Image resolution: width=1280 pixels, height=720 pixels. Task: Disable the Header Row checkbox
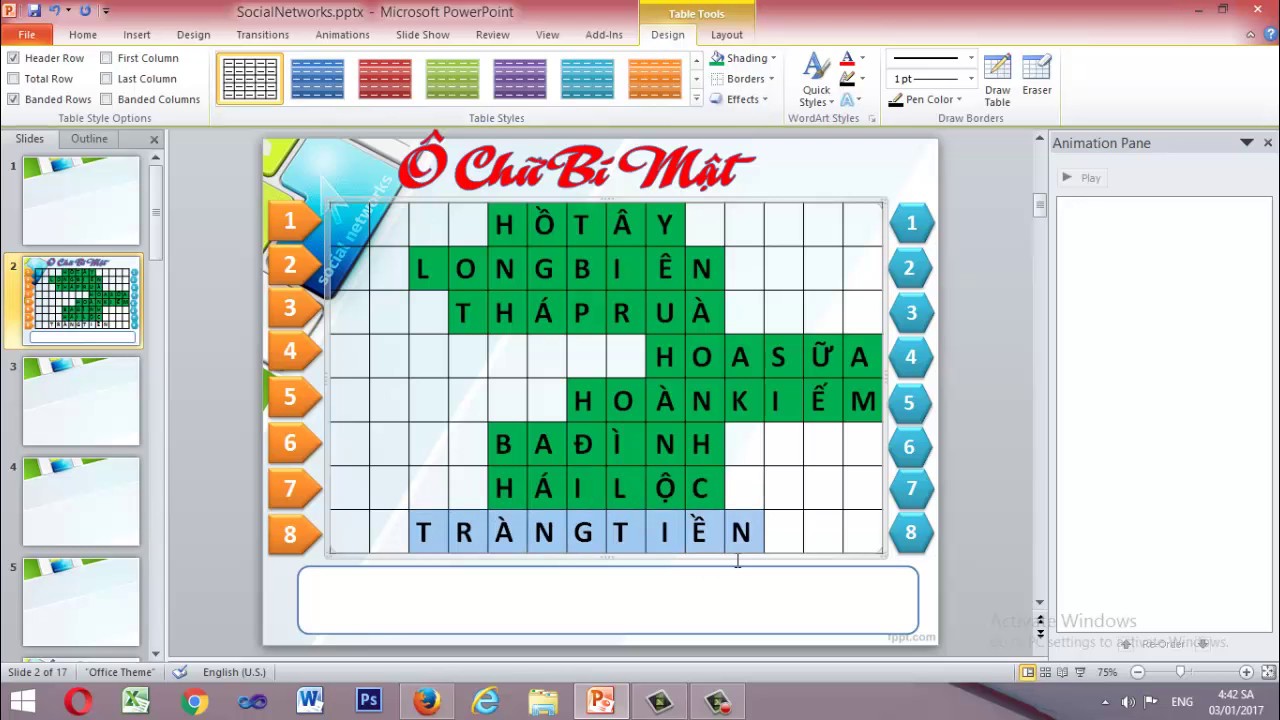pyautogui.click(x=14, y=58)
